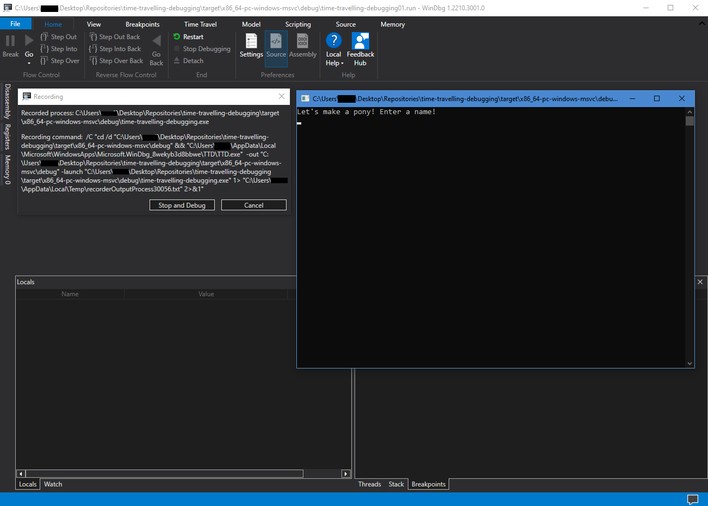708x506 pixels.
Task: Click the console window system menu icon
Action: 305,98
